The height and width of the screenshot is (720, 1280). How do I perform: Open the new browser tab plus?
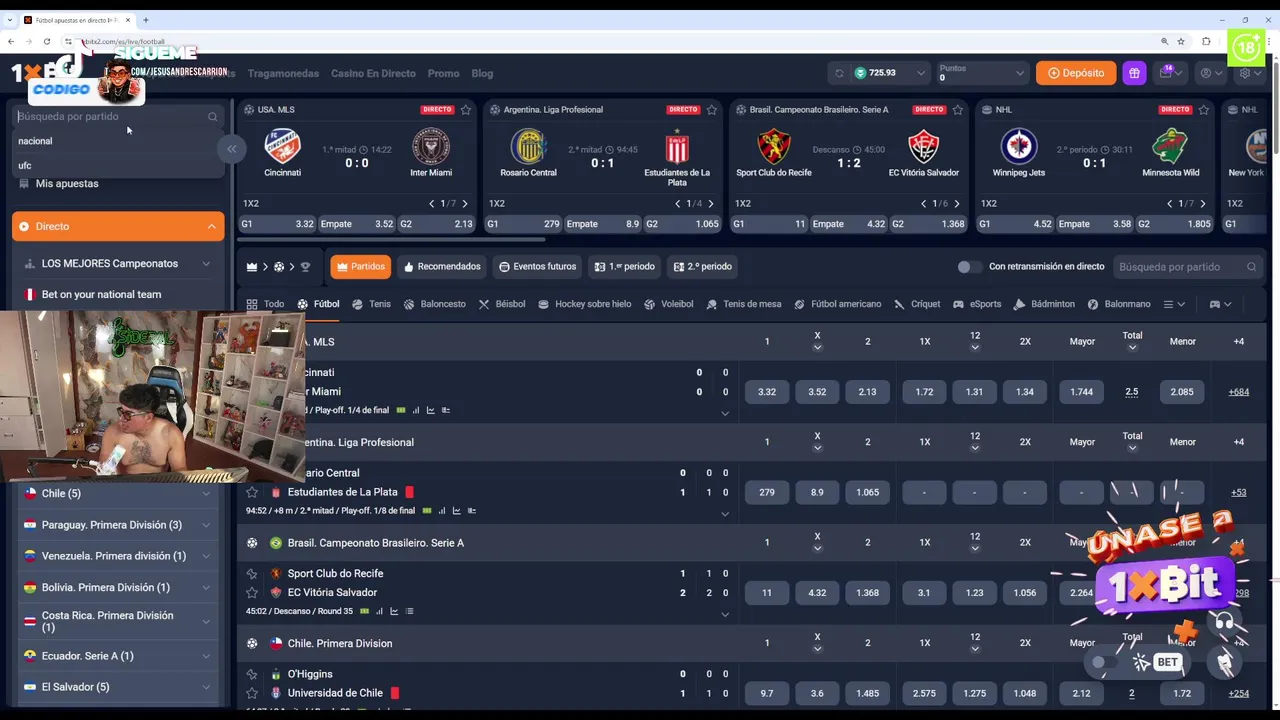(145, 20)
